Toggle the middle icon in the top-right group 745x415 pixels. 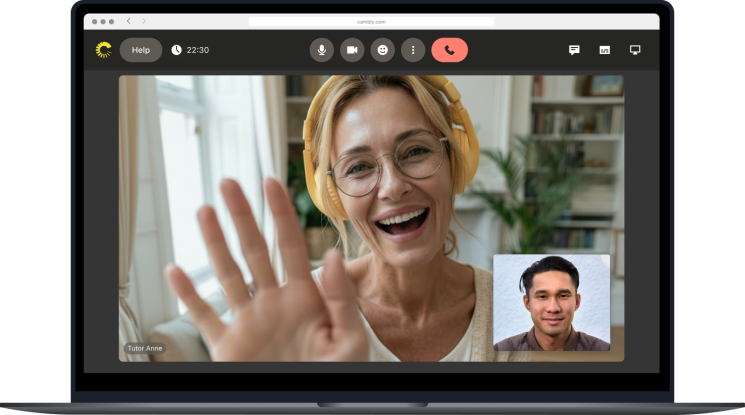click(x=604, y=50)
